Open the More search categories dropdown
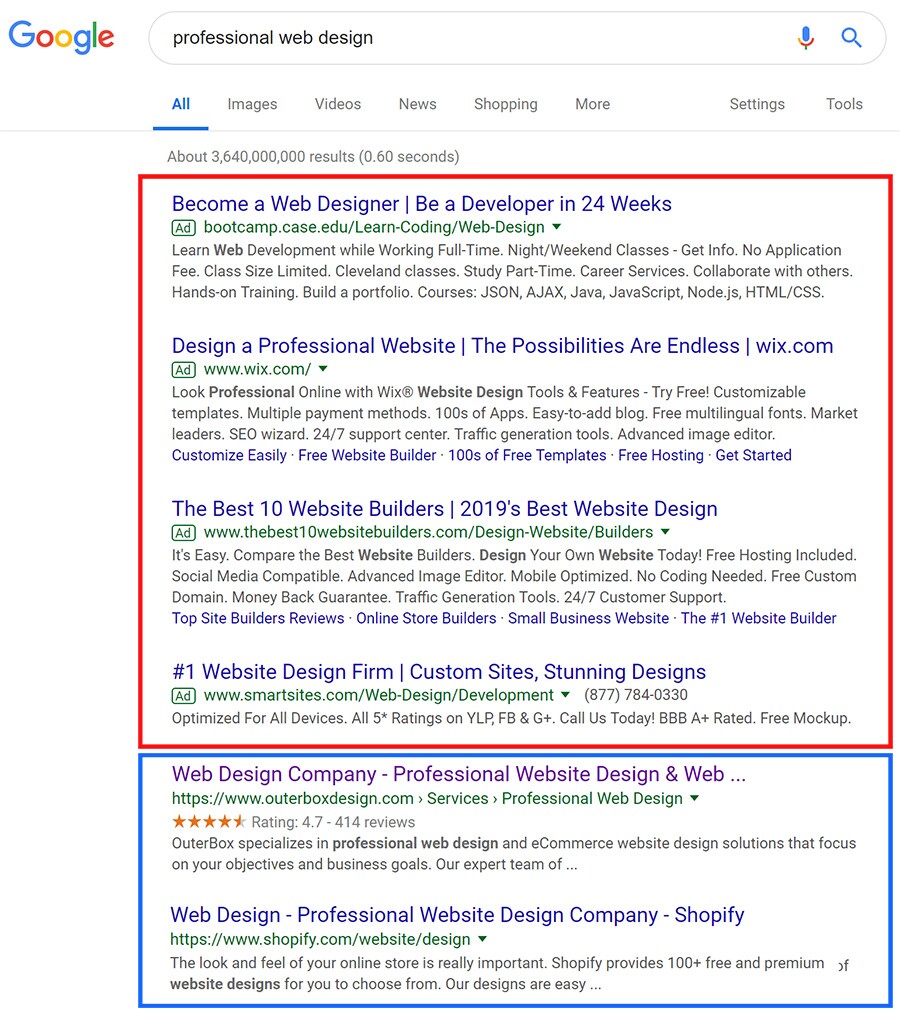The height and width of the screenshot is (1019, 900). pyautogui.click(x=592, y=104)
